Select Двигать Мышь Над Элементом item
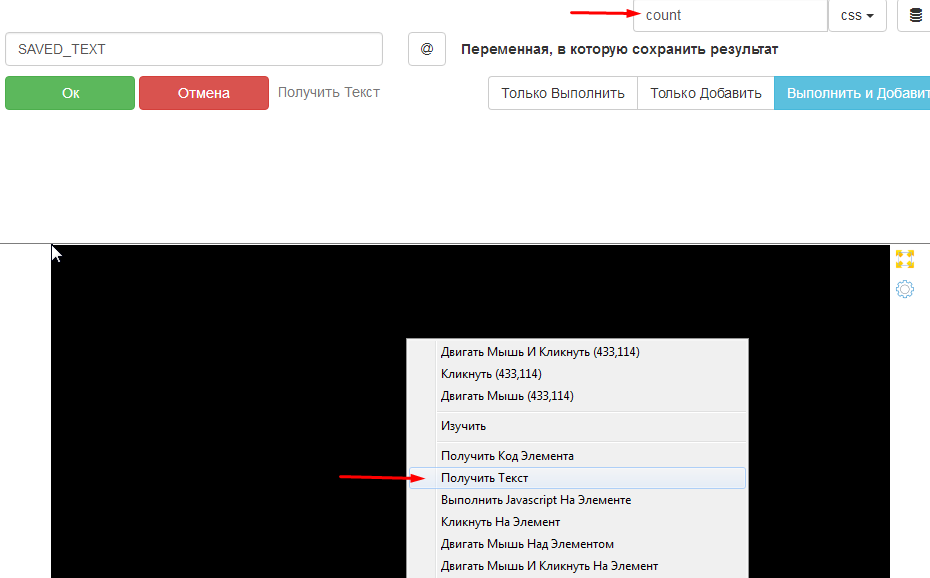Screen dimensions: 930x578 click(527, 544)
